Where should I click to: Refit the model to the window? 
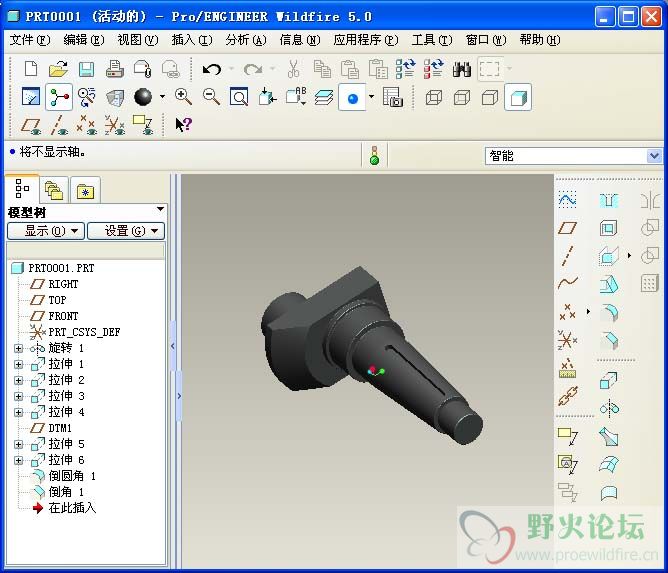239,97
